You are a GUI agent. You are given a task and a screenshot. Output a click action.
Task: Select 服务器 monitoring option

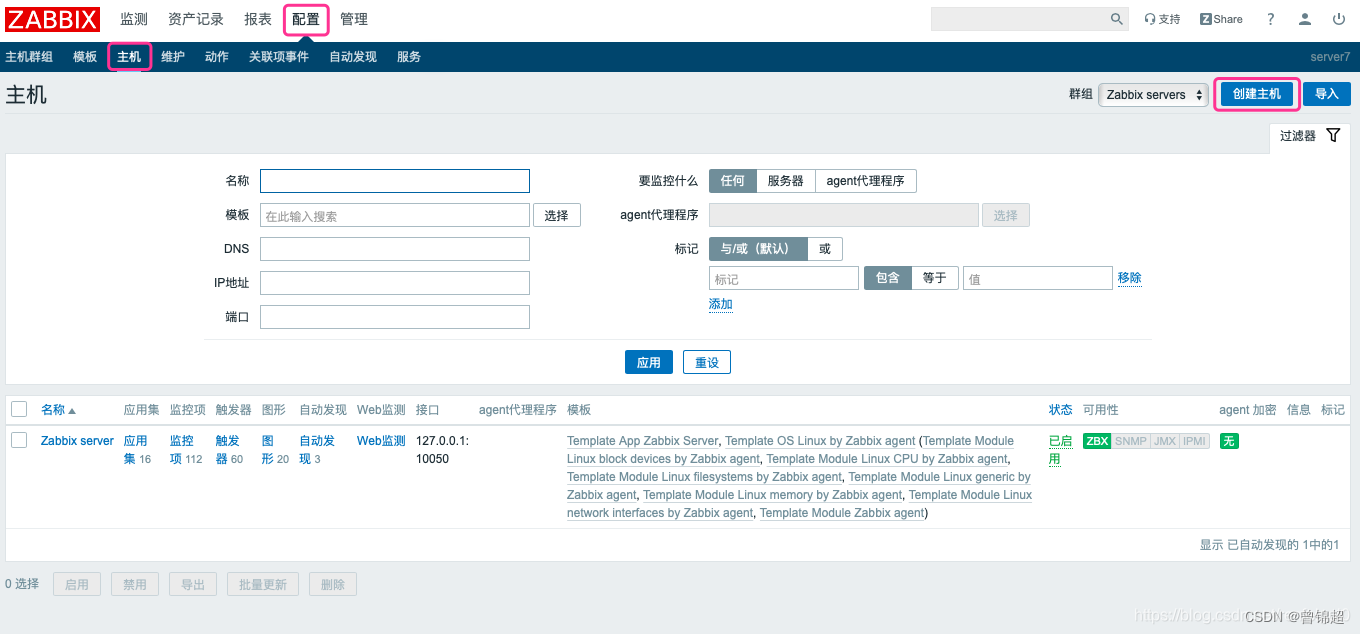(786, 181)
